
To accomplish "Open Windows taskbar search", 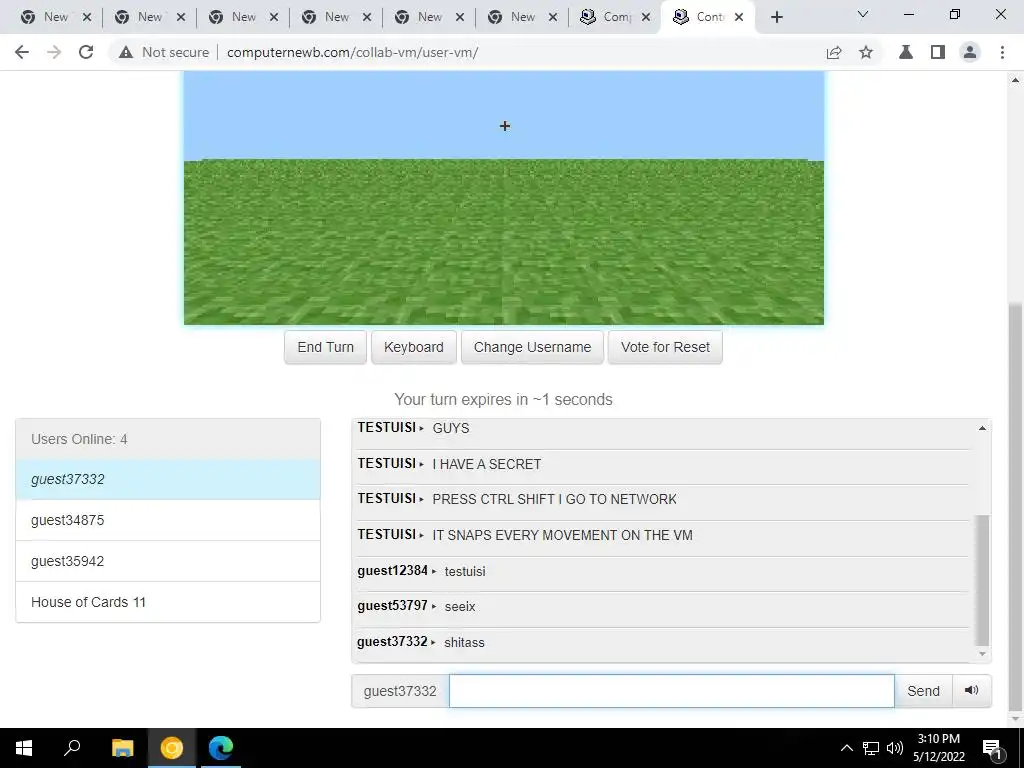I will tap(72, 748).
